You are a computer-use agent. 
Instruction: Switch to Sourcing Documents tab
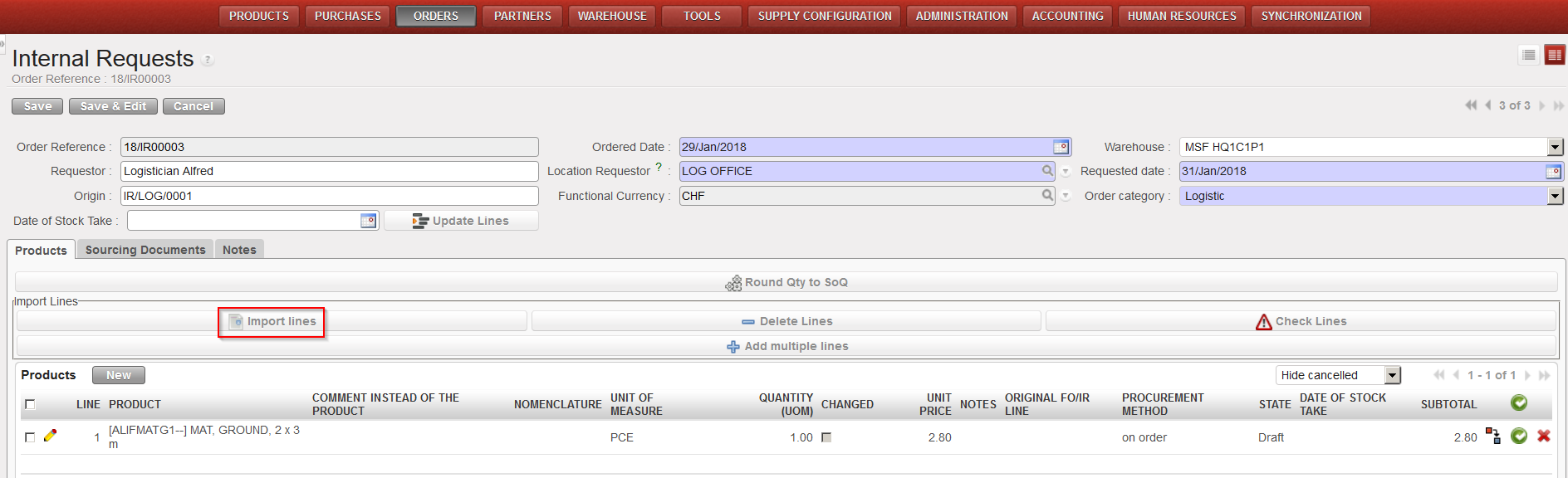tap(145, 250)
